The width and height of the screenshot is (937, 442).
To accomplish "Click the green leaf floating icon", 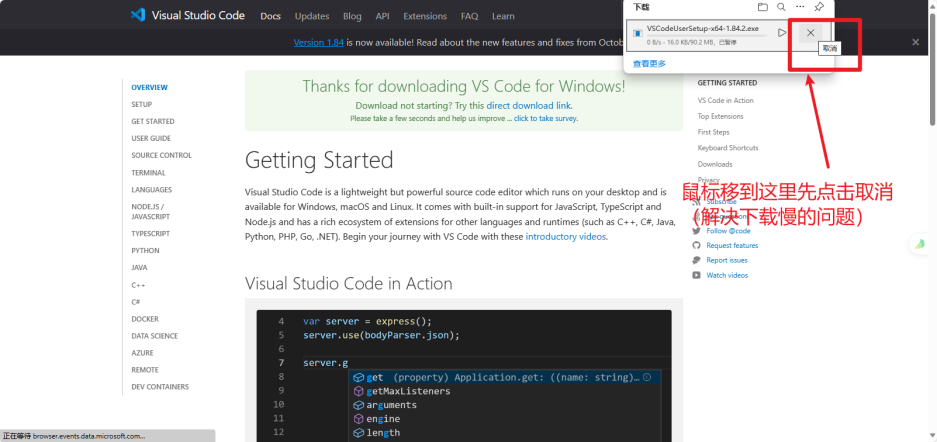I will (x=921, y=244).
